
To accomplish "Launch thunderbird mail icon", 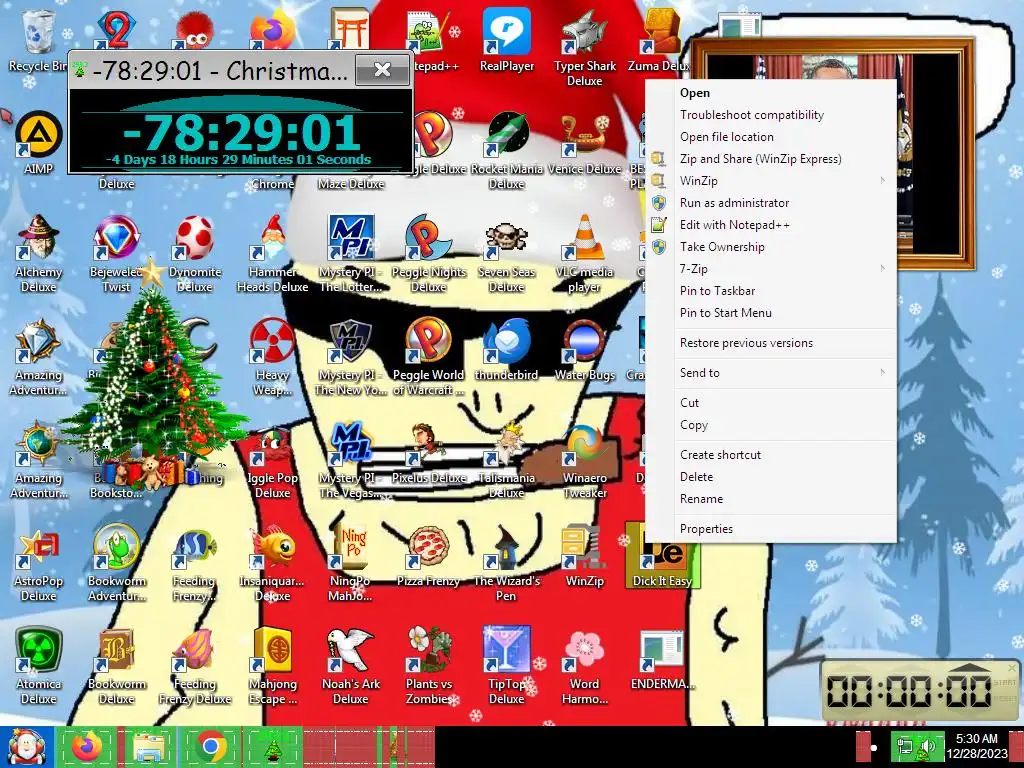I will [x=507, y=350].
